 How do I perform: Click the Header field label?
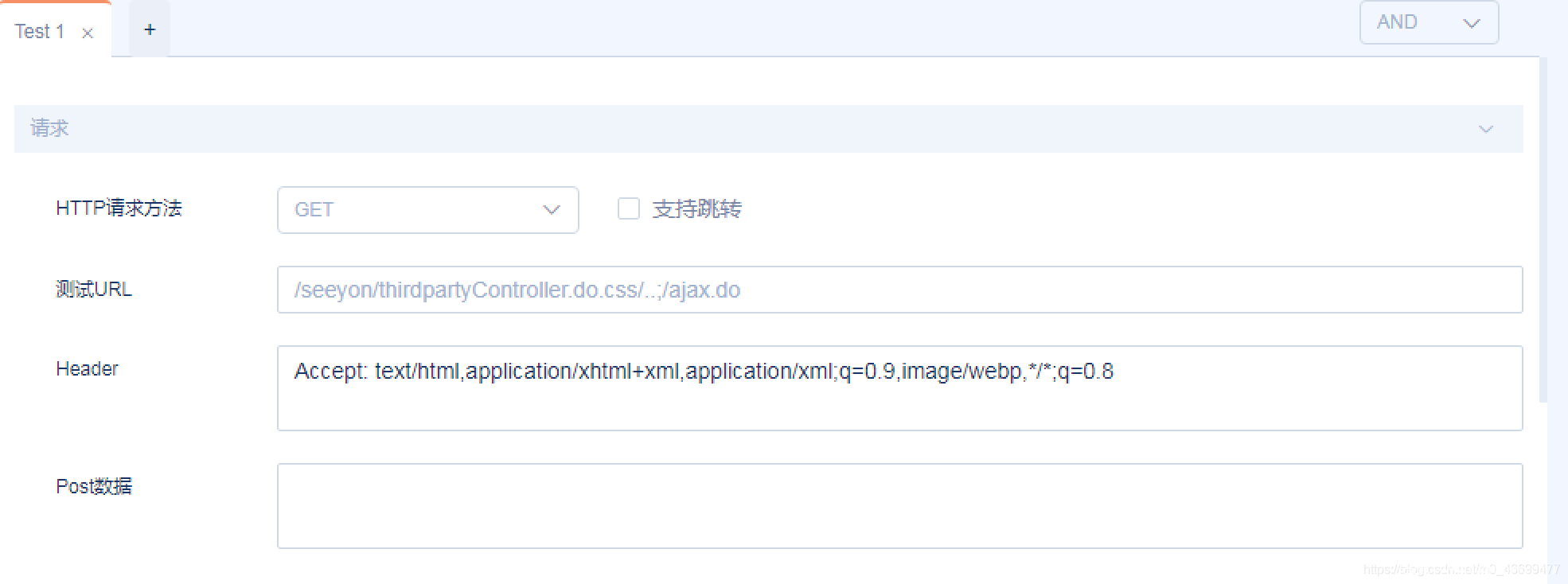pyautogui.click(x=87, y=368)
